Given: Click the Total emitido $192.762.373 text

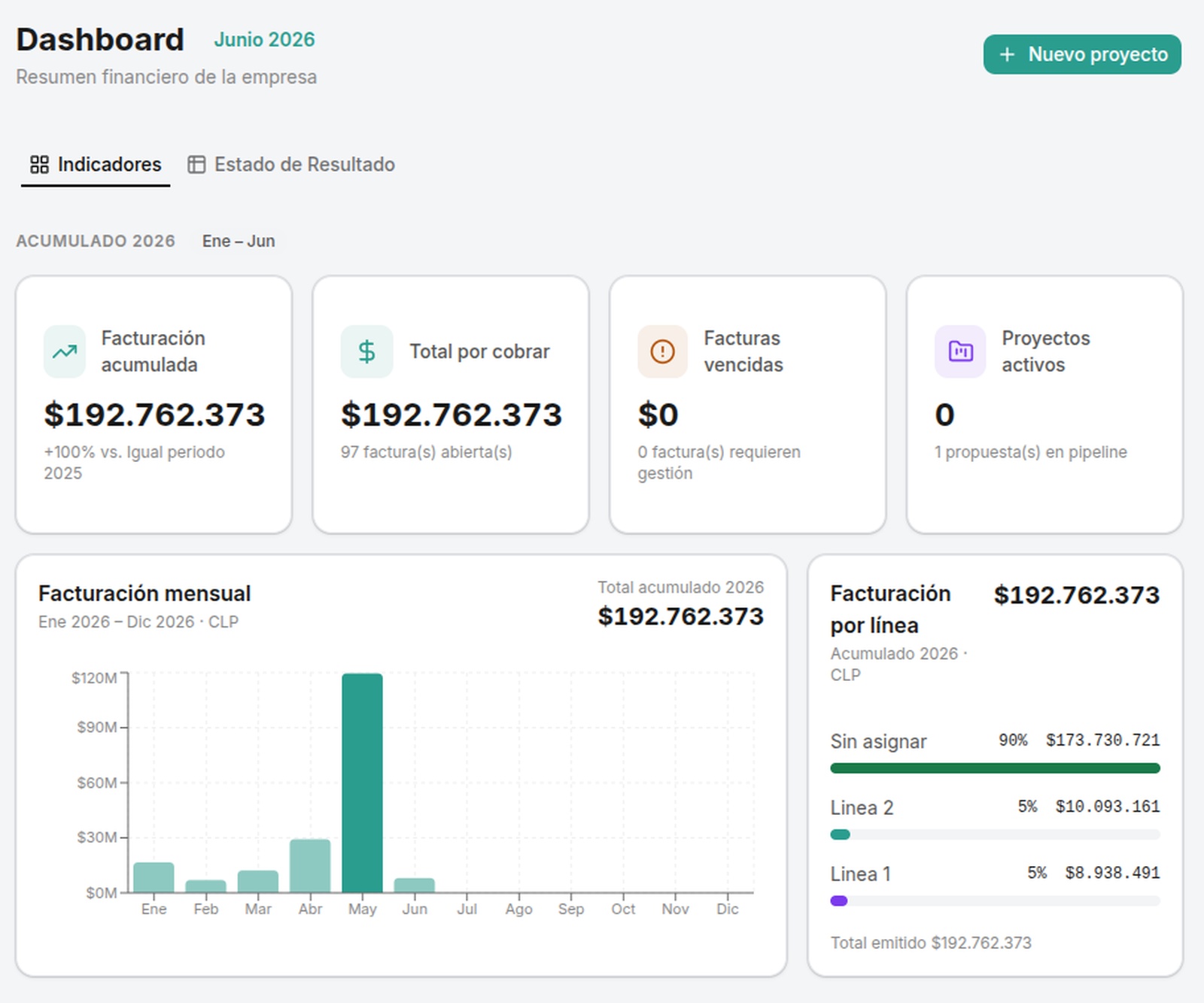Looking at the screenshot, I should click(x=931, y=943).
